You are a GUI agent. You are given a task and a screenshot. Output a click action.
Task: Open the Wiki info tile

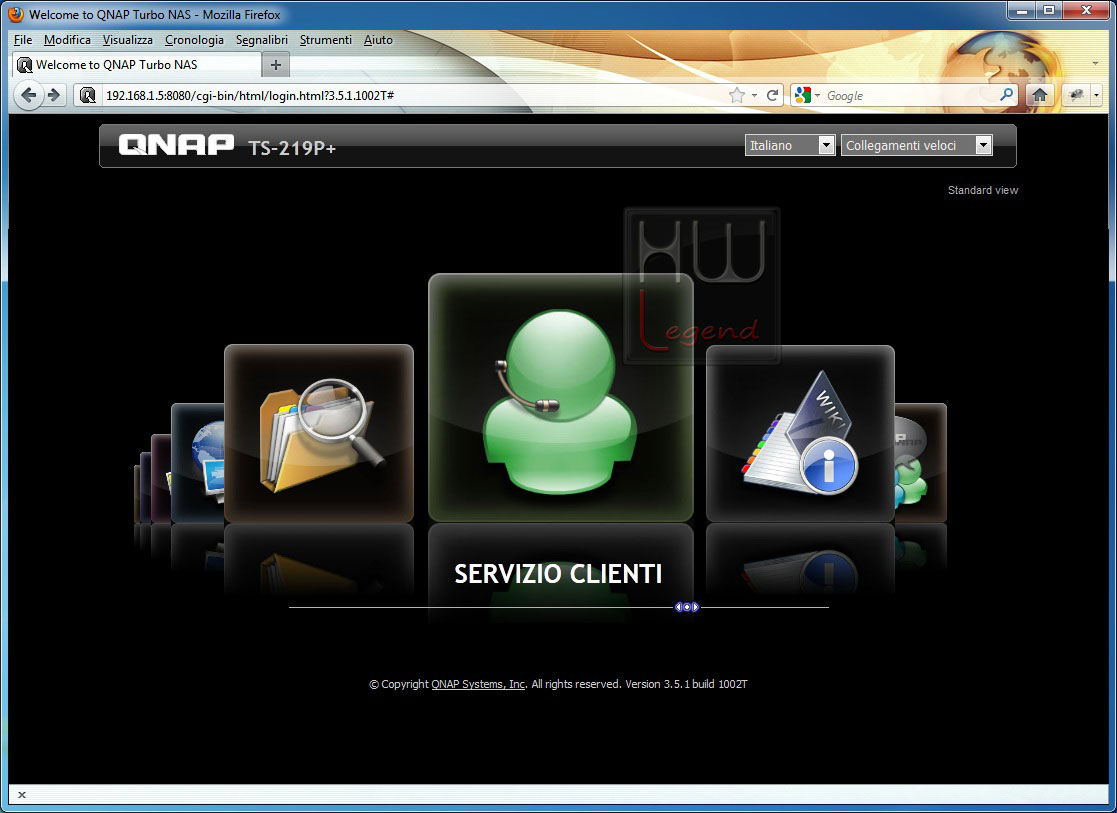(800, 433)
